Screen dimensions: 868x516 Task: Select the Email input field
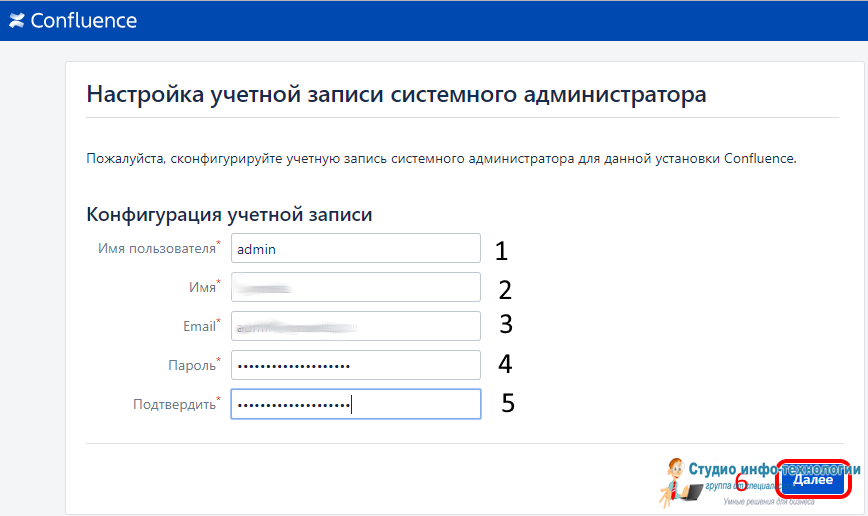(x=355, y=327)
